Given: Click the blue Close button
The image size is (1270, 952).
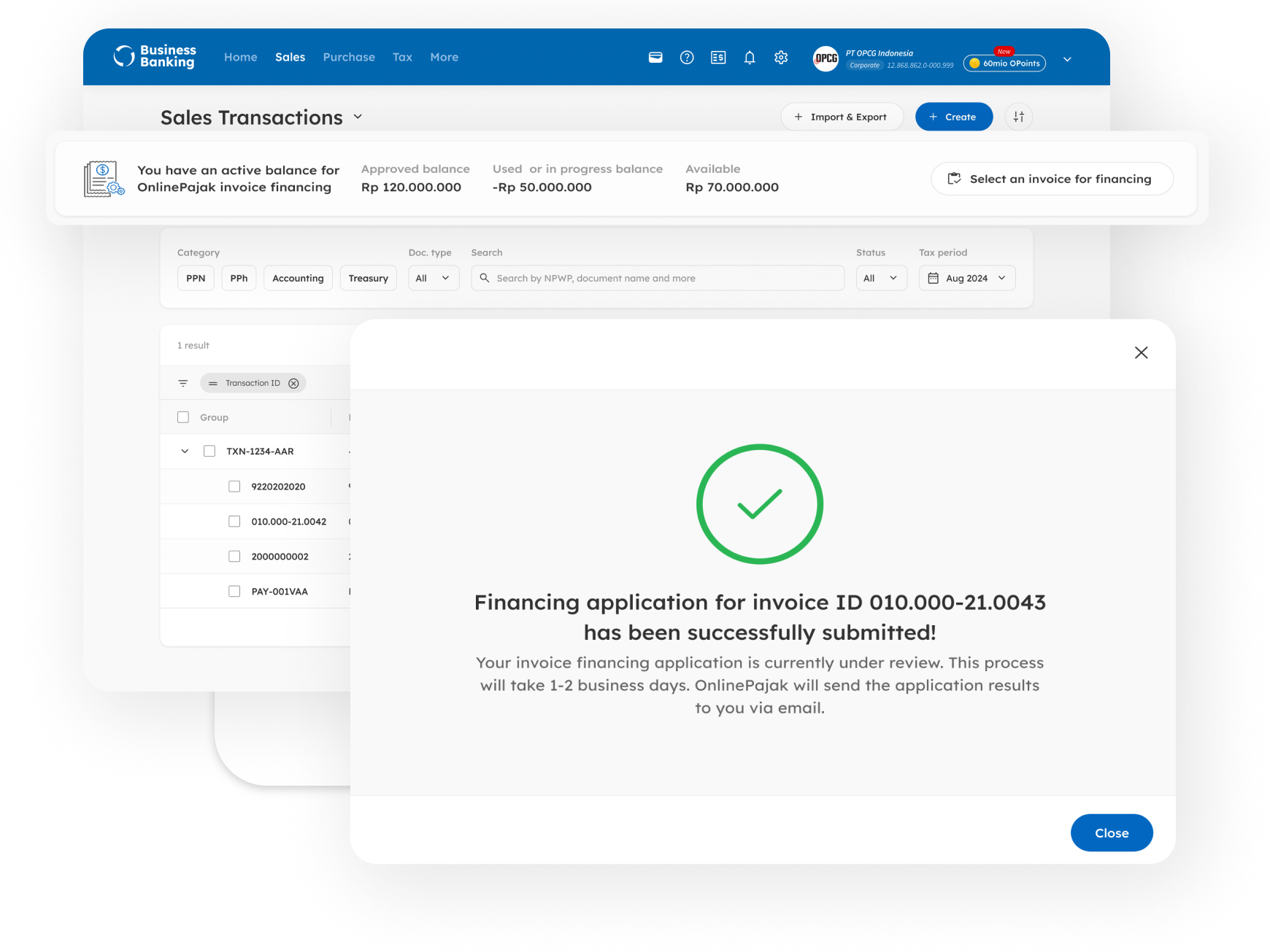Looking at the screenshot, I should click(x=1112, y=833).
